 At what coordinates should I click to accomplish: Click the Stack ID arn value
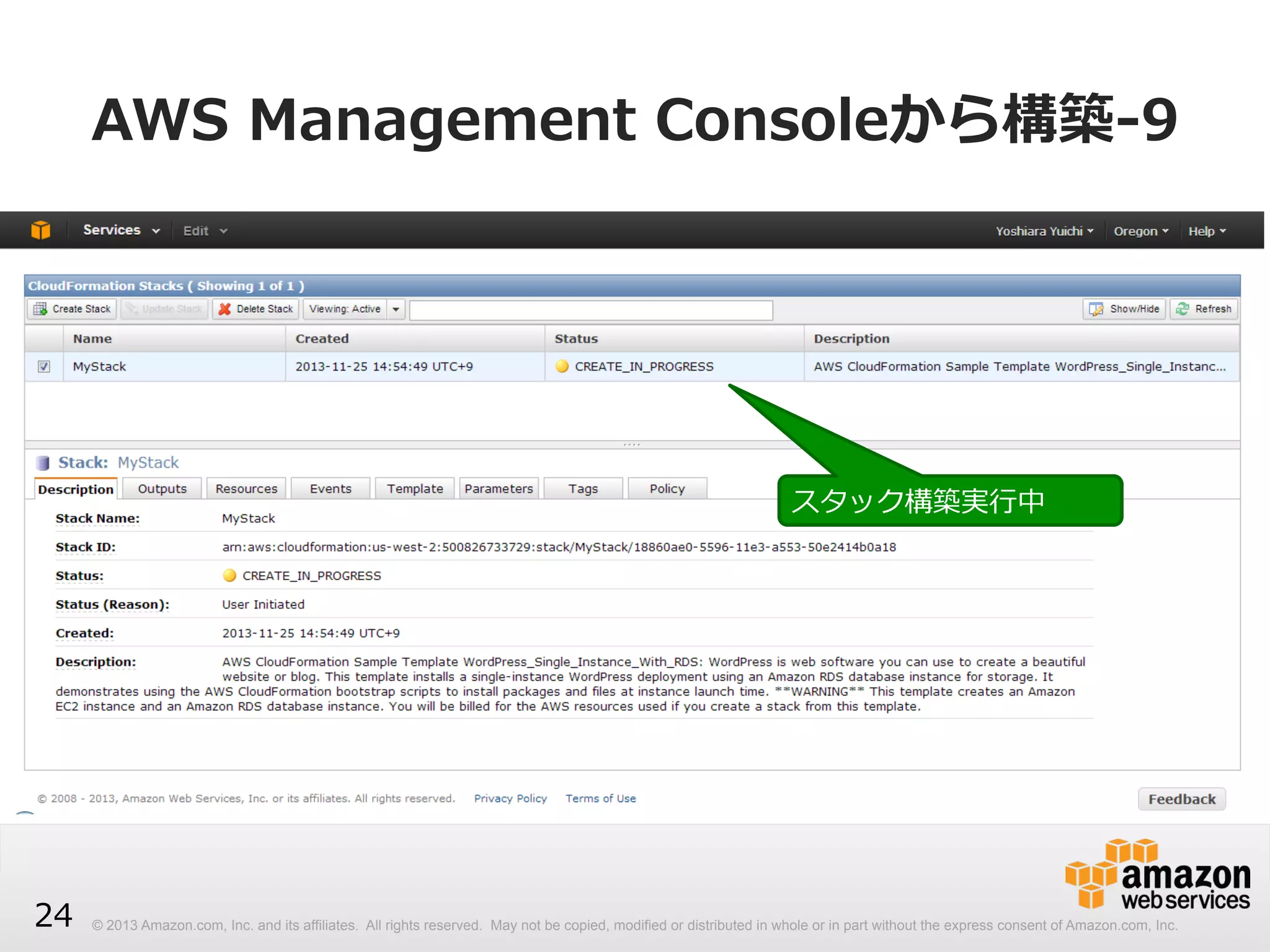point(559,547)
